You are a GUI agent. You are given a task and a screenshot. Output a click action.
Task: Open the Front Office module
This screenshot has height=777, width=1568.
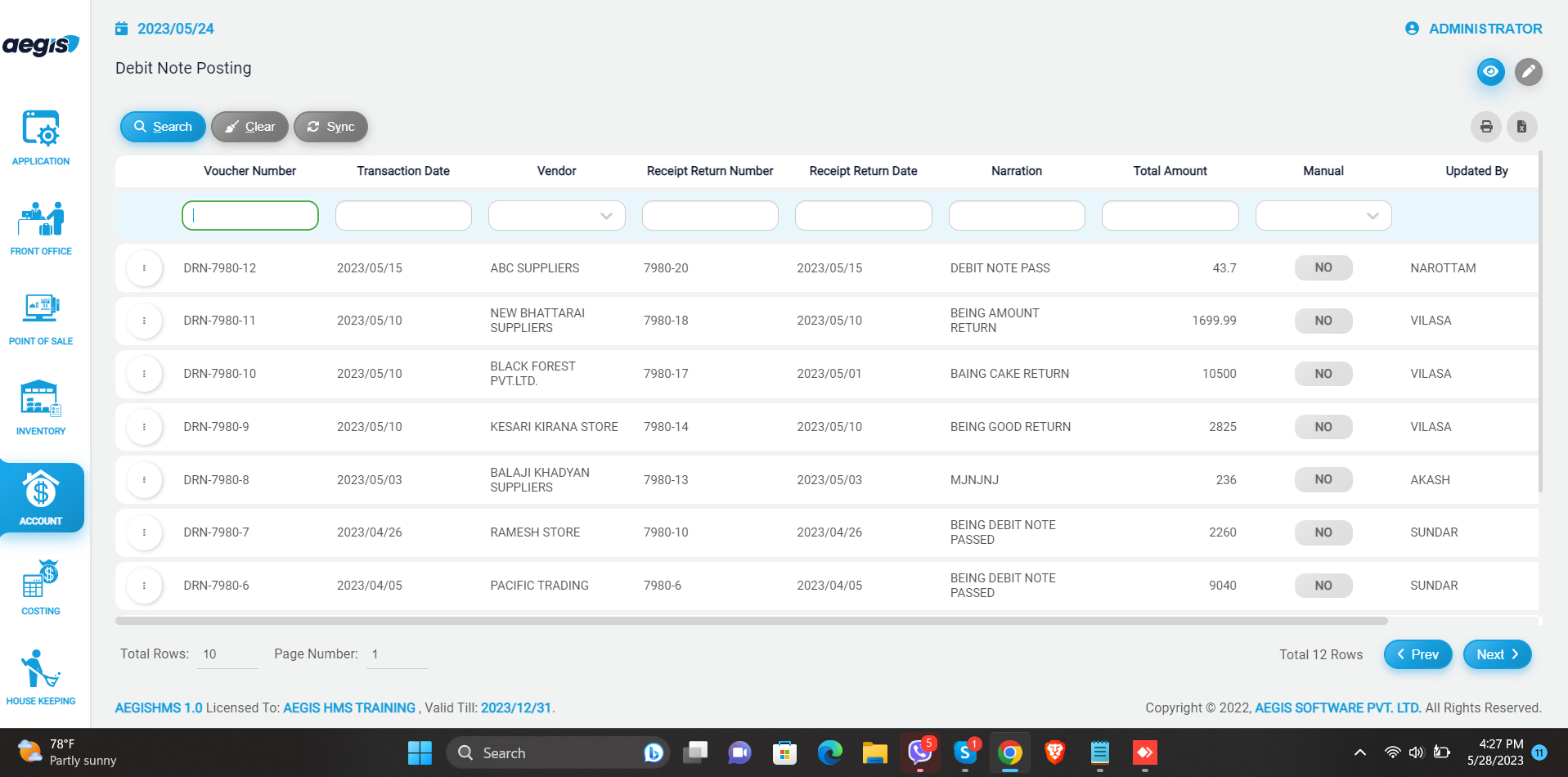point(41,227)
